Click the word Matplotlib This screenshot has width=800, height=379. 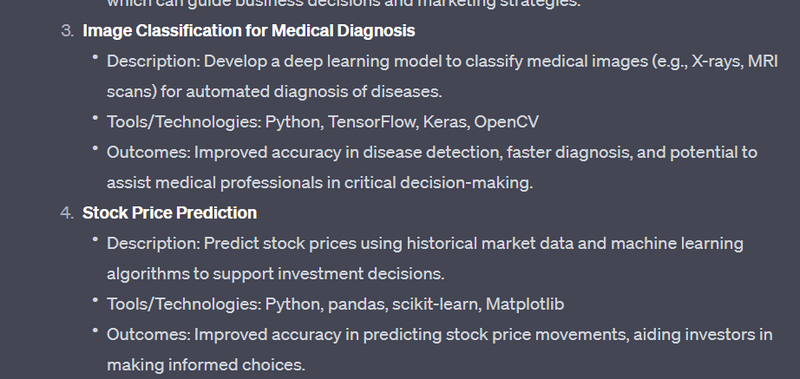(524, 304)
